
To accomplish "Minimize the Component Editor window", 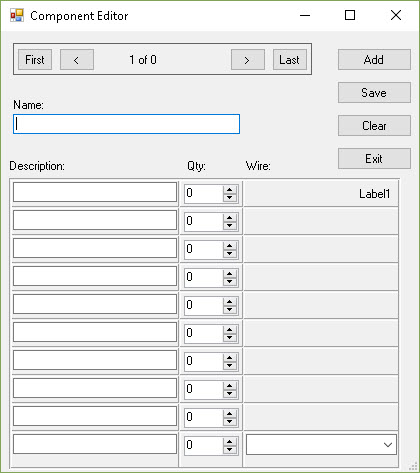I will (305, 15).
